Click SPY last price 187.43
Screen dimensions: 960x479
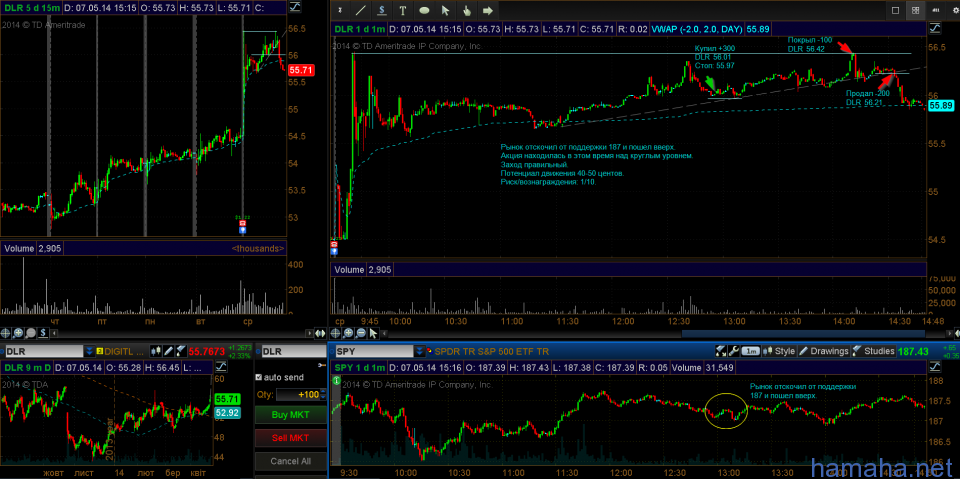pyautogui.click(x=913, y=351)
